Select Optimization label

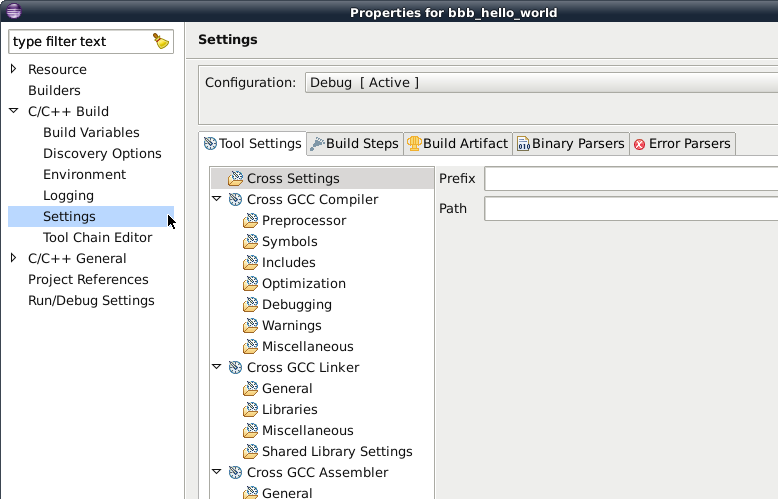(304, 283)
